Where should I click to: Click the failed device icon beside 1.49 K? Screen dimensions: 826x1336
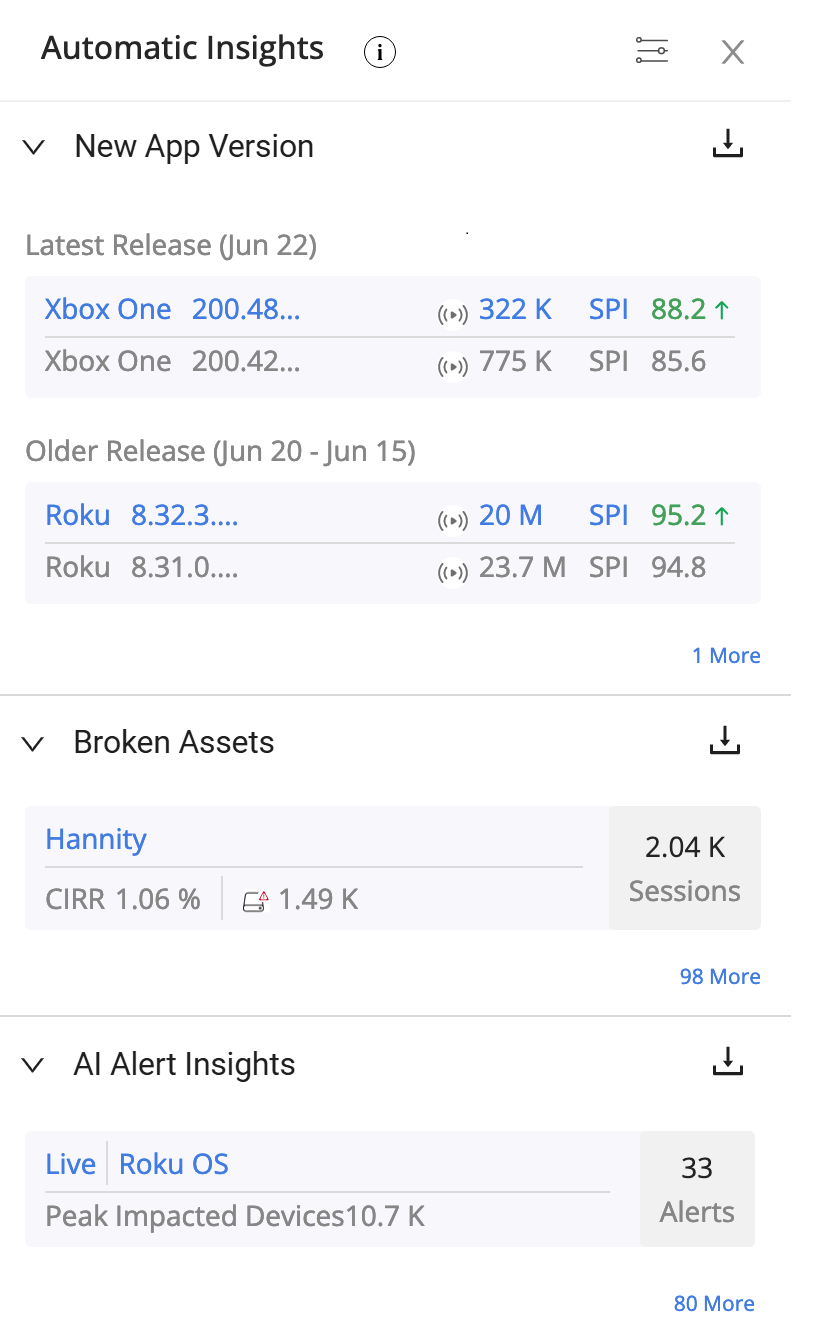tap(256, 901)
